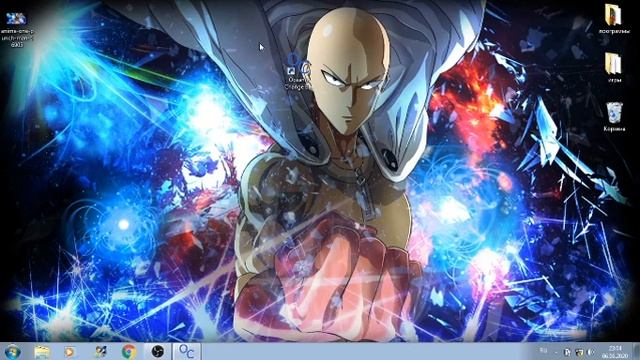Open Google Chrome from the taskbar
640x360 pixels.
pyautogui.click(x=129, y=351)
